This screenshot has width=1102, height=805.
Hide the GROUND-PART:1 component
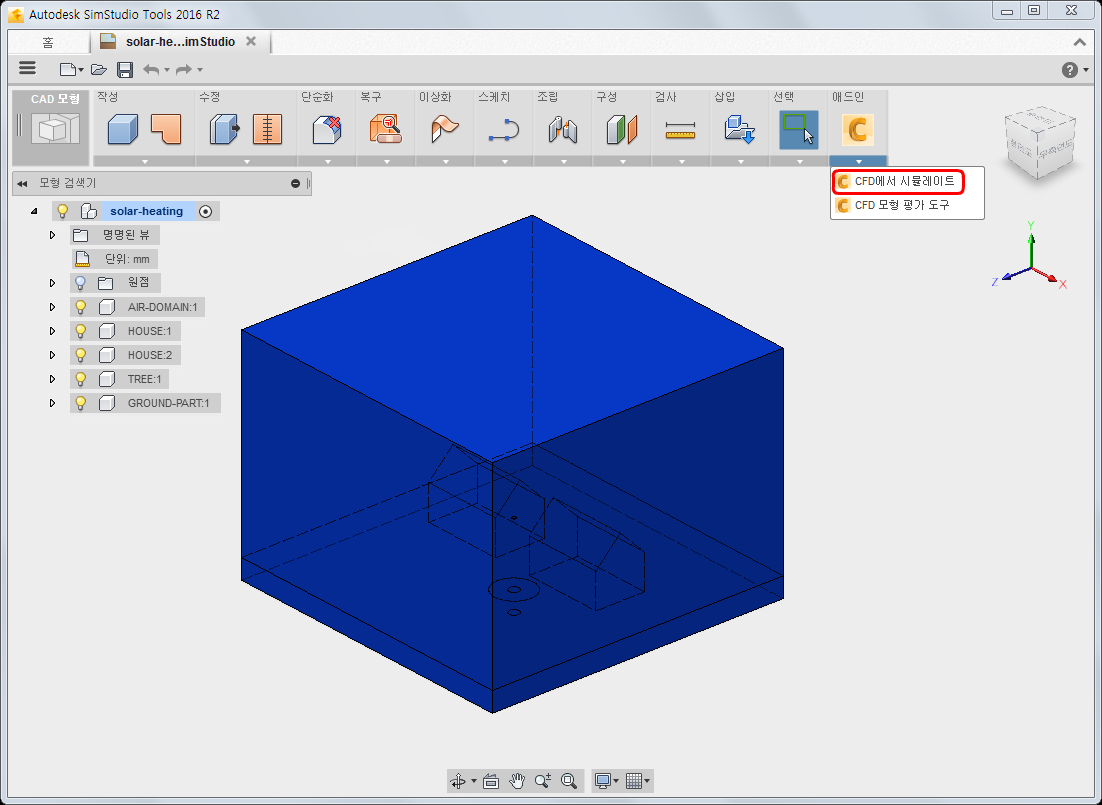coord(81,403)
